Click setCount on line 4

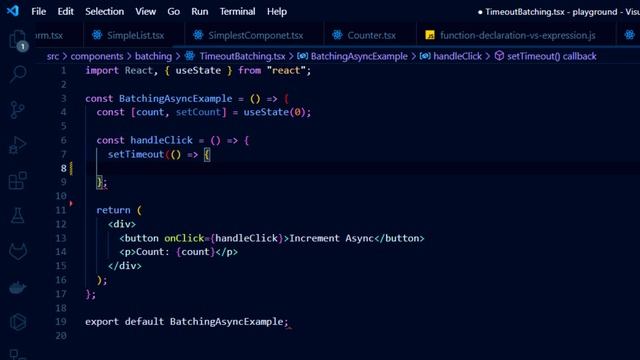(x=198, y=112)
